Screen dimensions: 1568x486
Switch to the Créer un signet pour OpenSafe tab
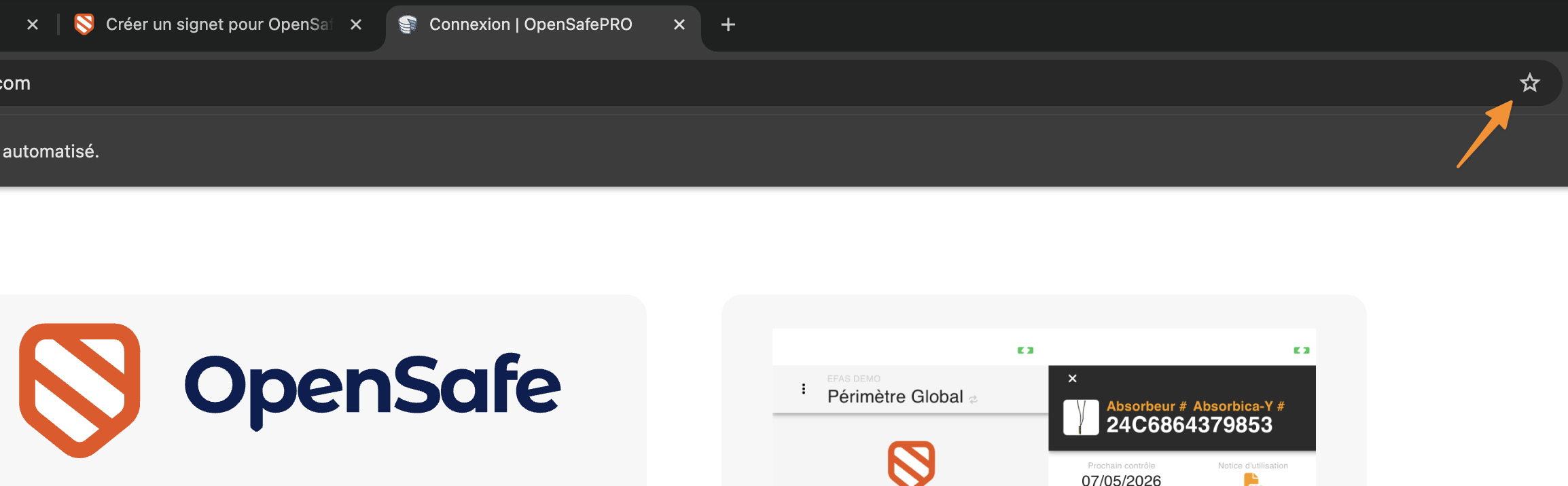point(219,25)
